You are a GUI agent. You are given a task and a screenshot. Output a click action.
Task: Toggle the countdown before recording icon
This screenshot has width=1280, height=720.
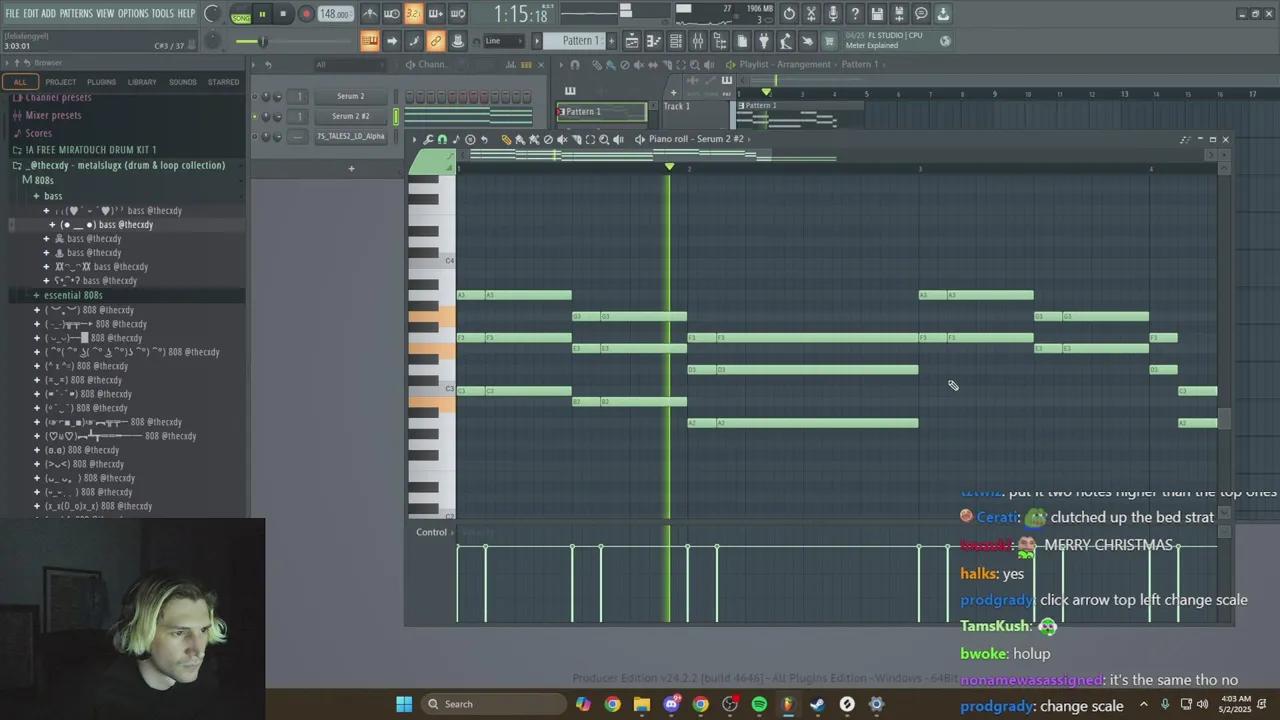414,14
